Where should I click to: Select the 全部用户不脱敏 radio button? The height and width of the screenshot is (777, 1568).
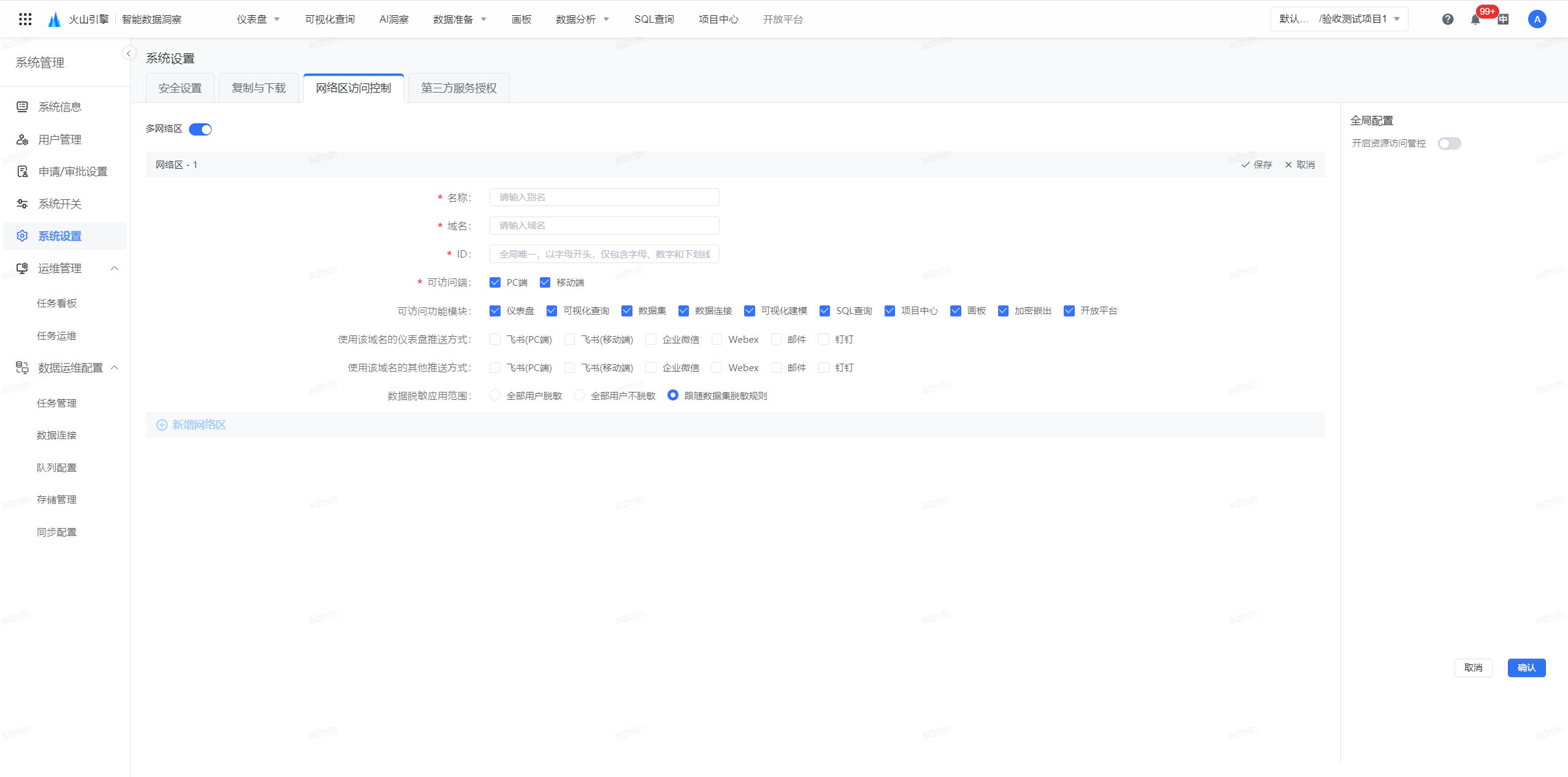(579, 396)
